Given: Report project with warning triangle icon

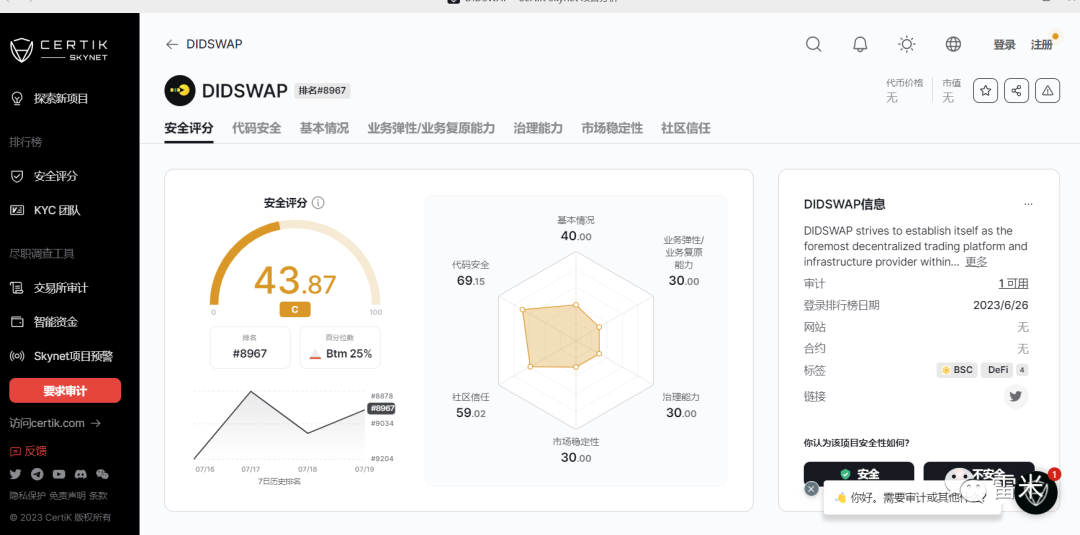Looking at the screenshot, I should 1048,90.
